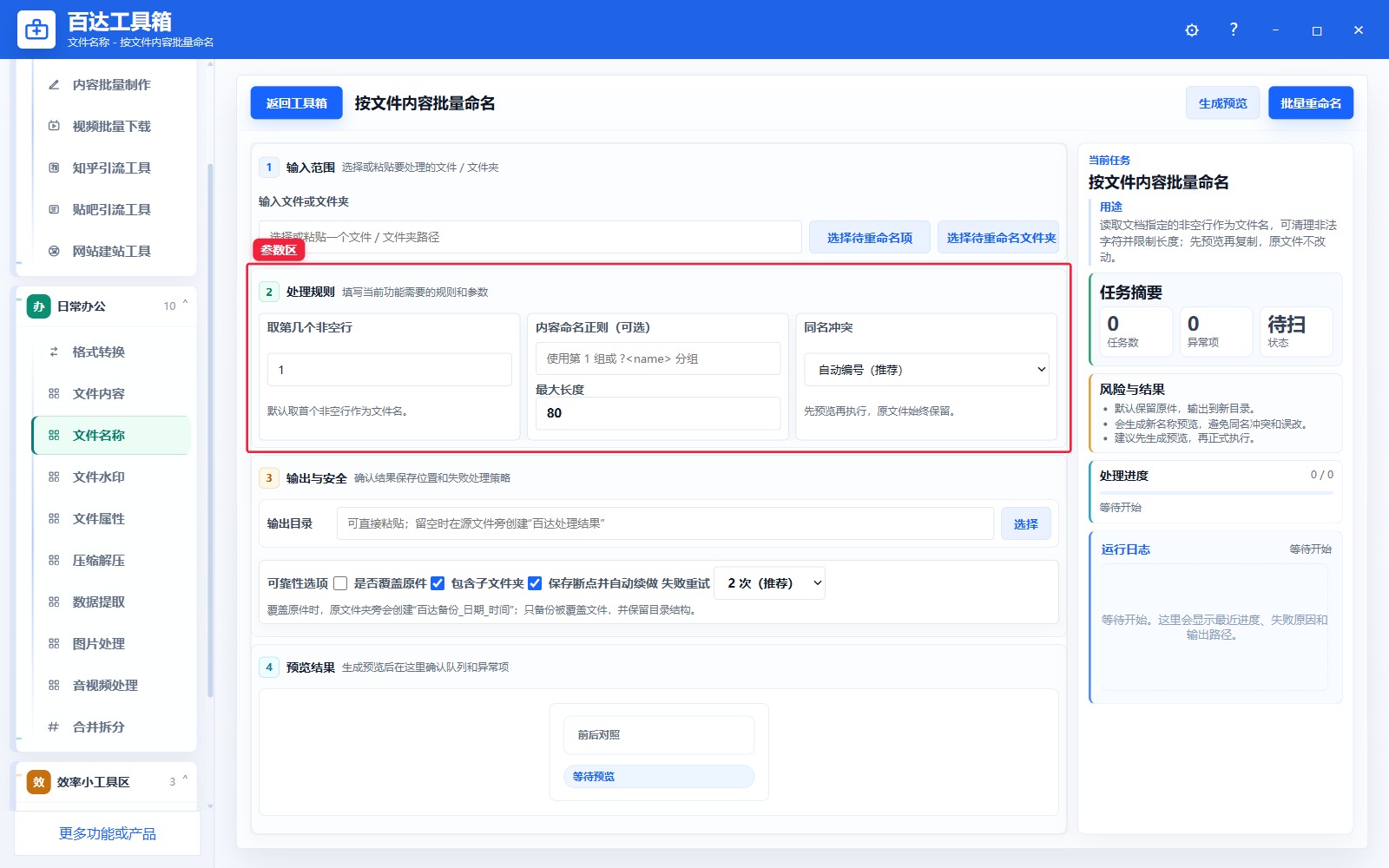Click the globe icon beside 网站建站工具
This screenshot has width=1389, height=868.
pyautogui.click(x=54, y=251)
